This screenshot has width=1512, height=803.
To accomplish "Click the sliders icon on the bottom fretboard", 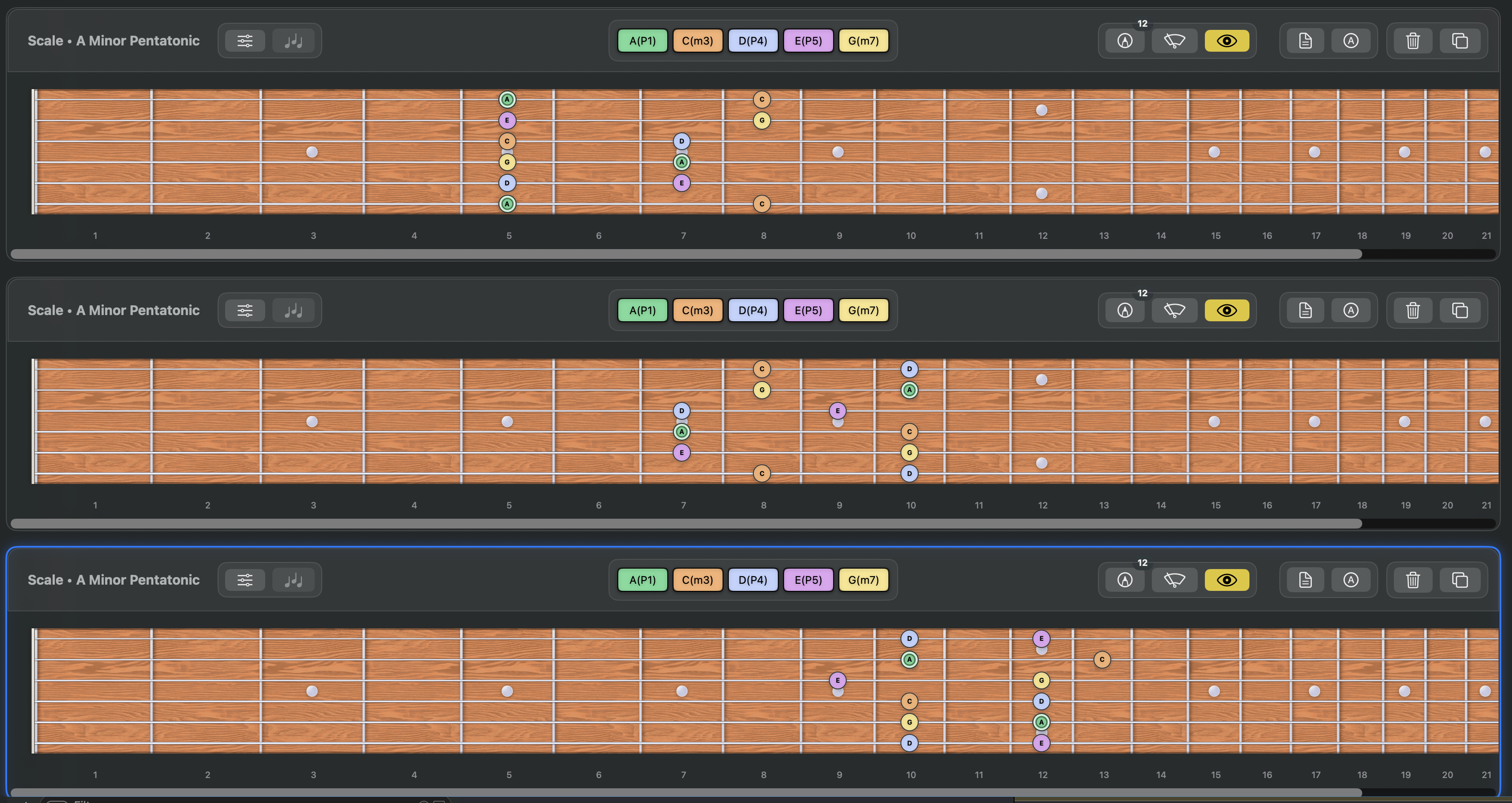I will click(x=245, y=579).
